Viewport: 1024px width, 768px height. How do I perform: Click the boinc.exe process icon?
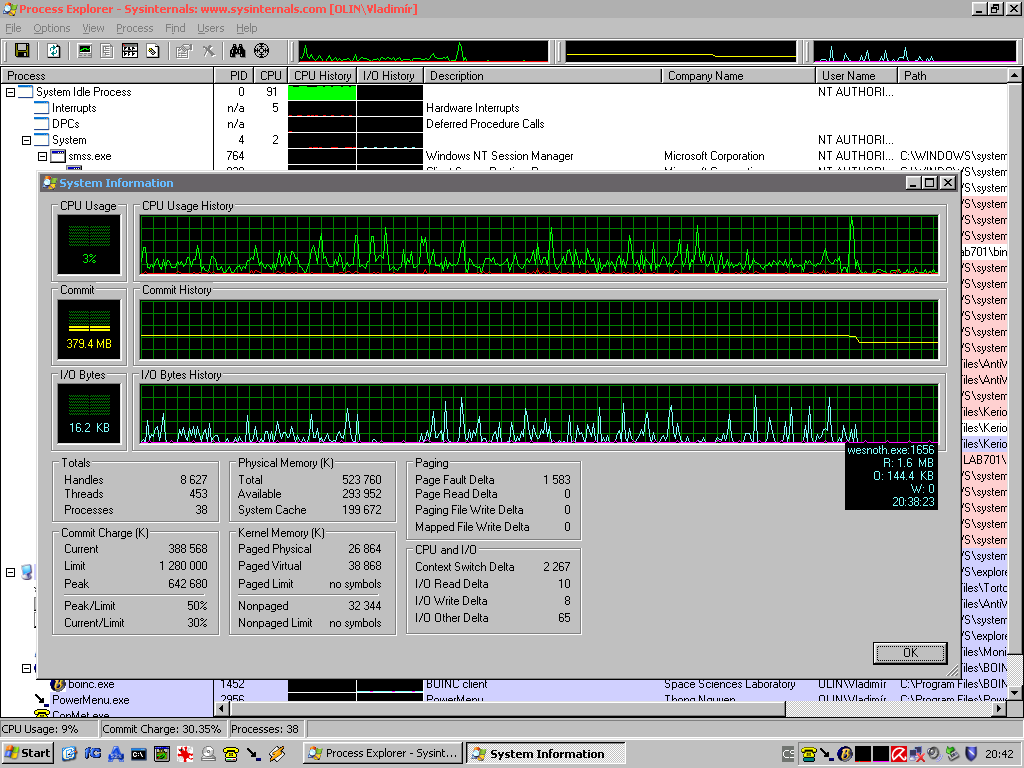(x=58, y=684)
